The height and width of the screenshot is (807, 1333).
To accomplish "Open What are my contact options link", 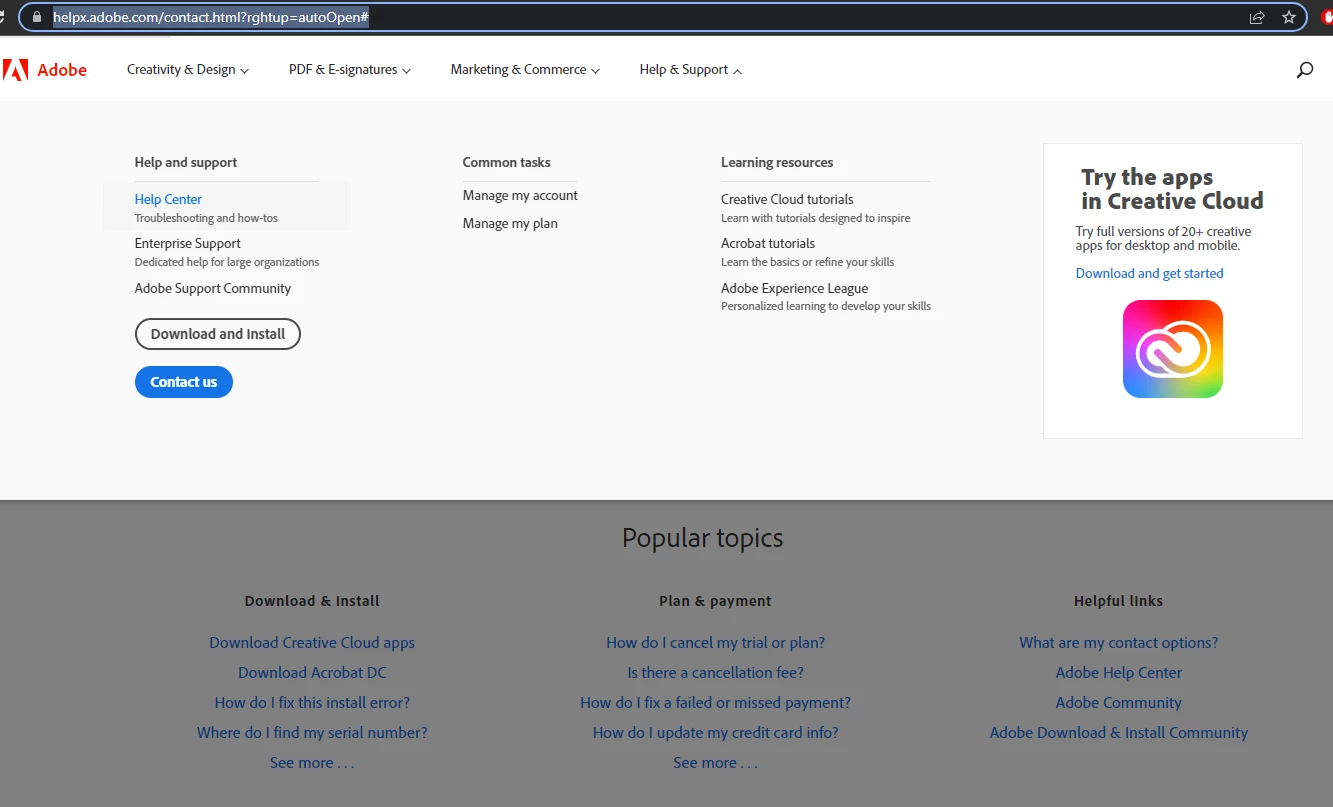I will [1119, 643].
